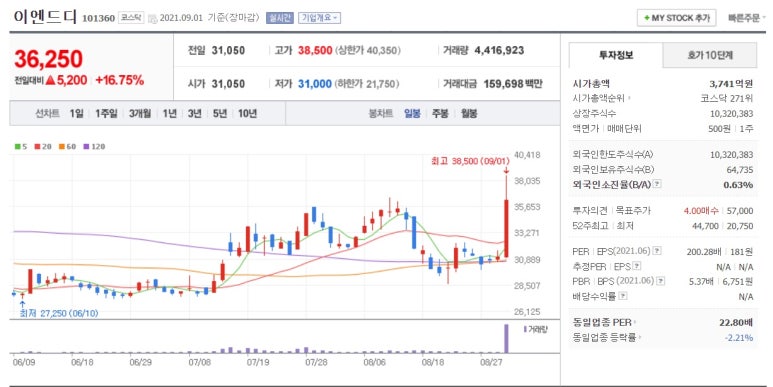Click the 200.28배 PER value
773x387 pixels.
point(703,251)
